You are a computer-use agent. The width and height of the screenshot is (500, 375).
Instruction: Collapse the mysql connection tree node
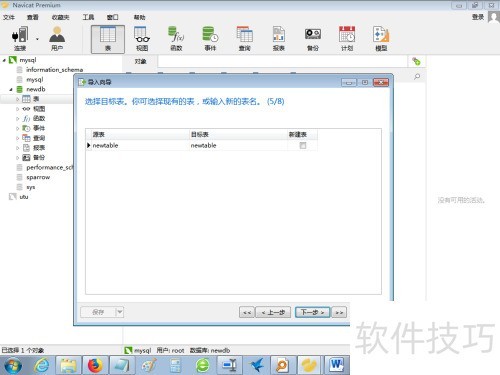tap(4, 60)
